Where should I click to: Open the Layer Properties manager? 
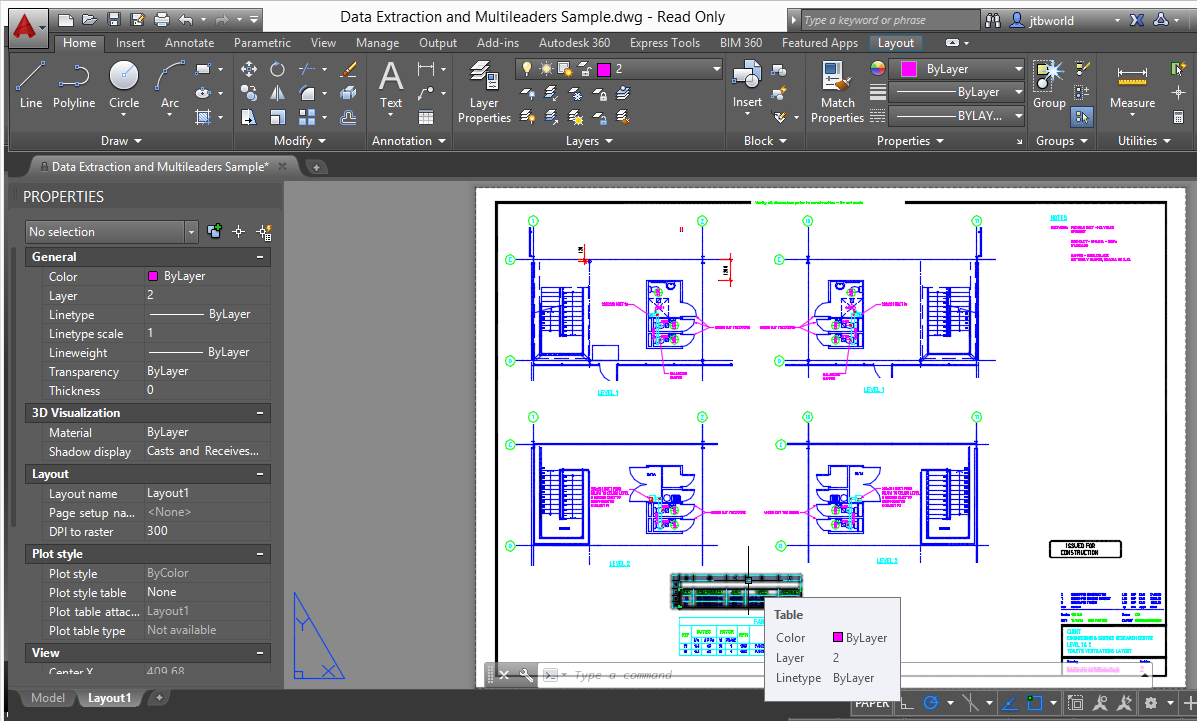point(484,92)
